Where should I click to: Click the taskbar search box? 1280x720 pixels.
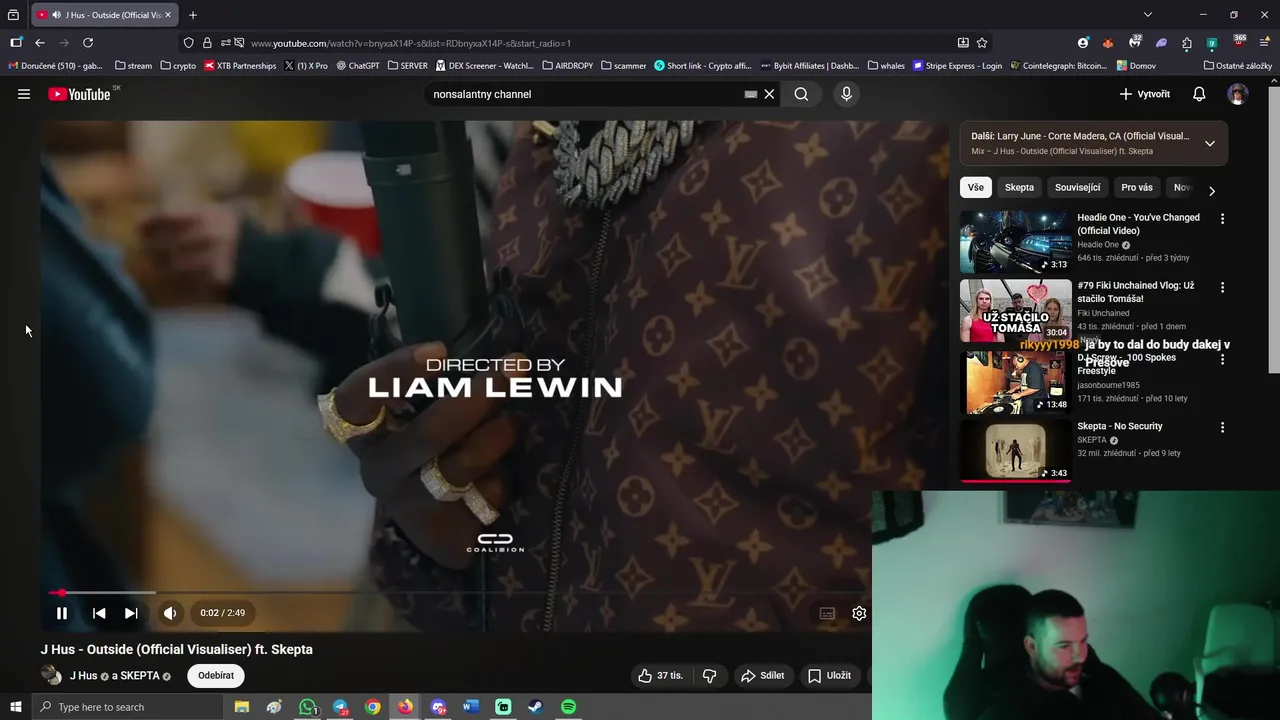(127, 707)
